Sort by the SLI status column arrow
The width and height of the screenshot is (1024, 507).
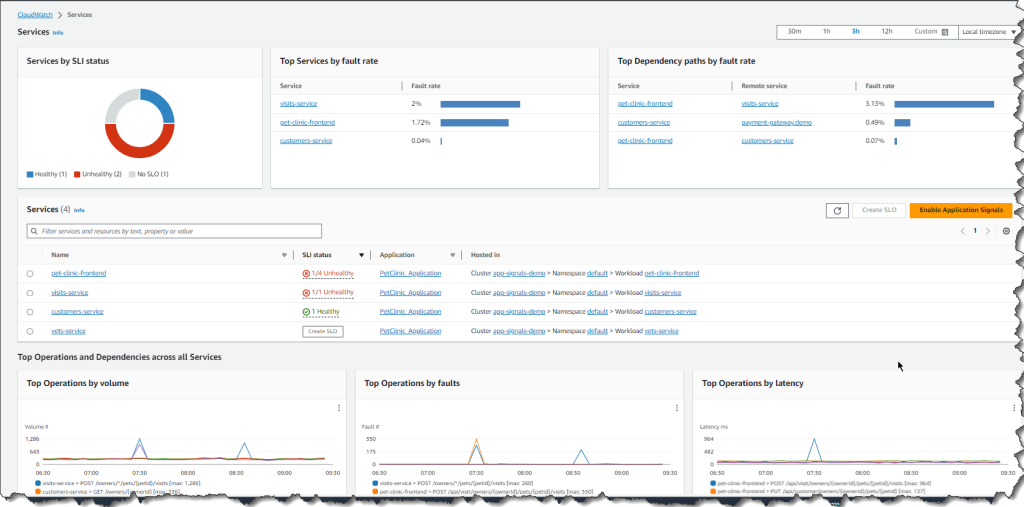coord(361,255)
